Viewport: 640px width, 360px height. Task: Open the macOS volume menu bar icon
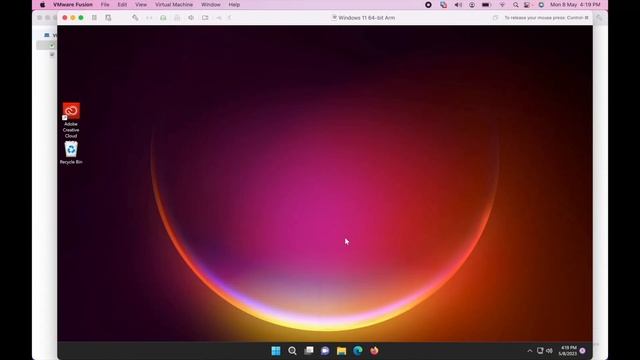point(458,5)
